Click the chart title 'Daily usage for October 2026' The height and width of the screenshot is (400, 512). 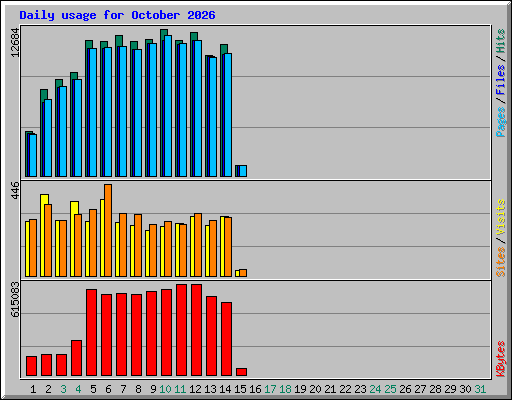click(117, 15)
